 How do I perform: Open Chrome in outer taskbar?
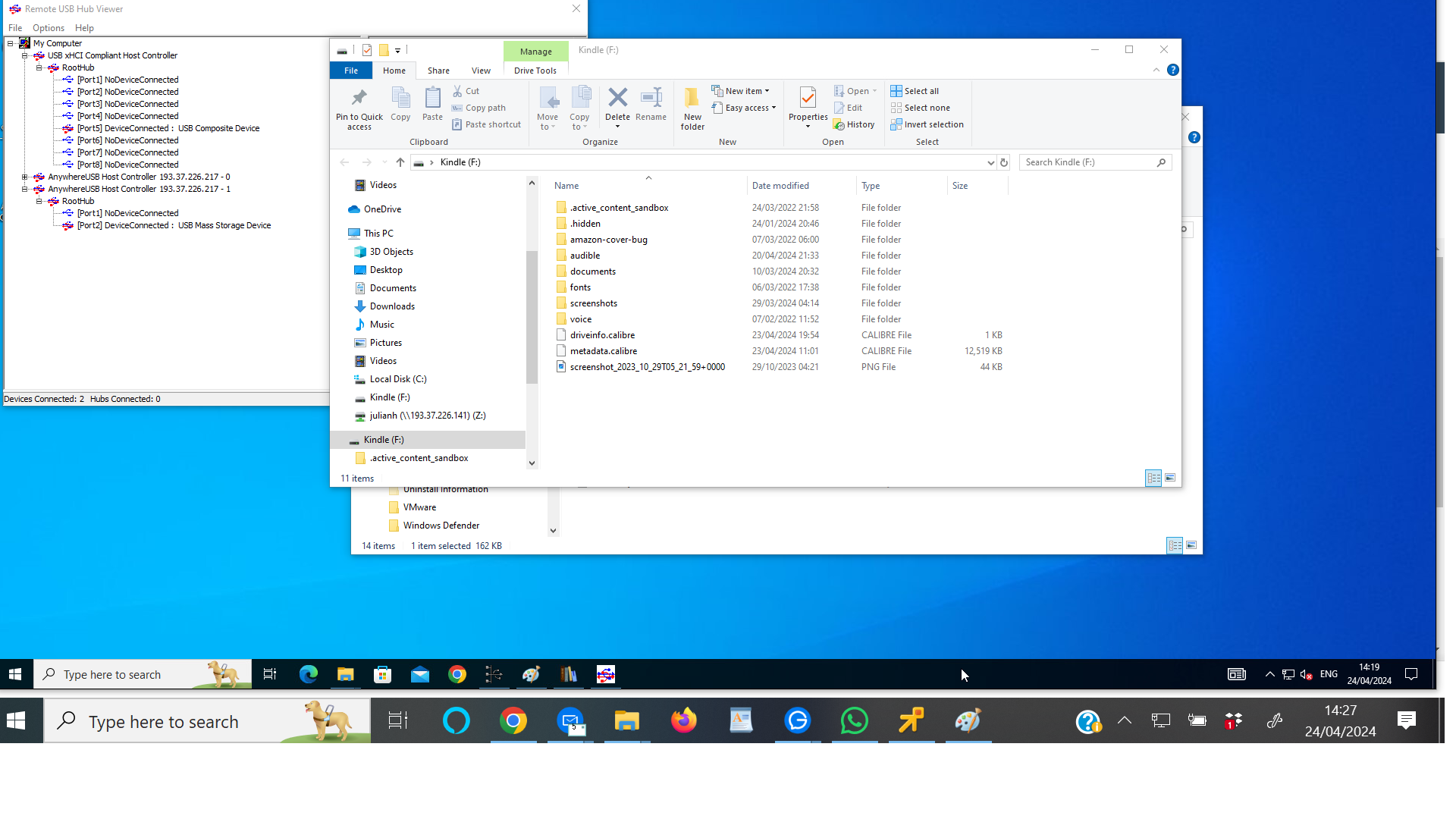pos(513,720)
